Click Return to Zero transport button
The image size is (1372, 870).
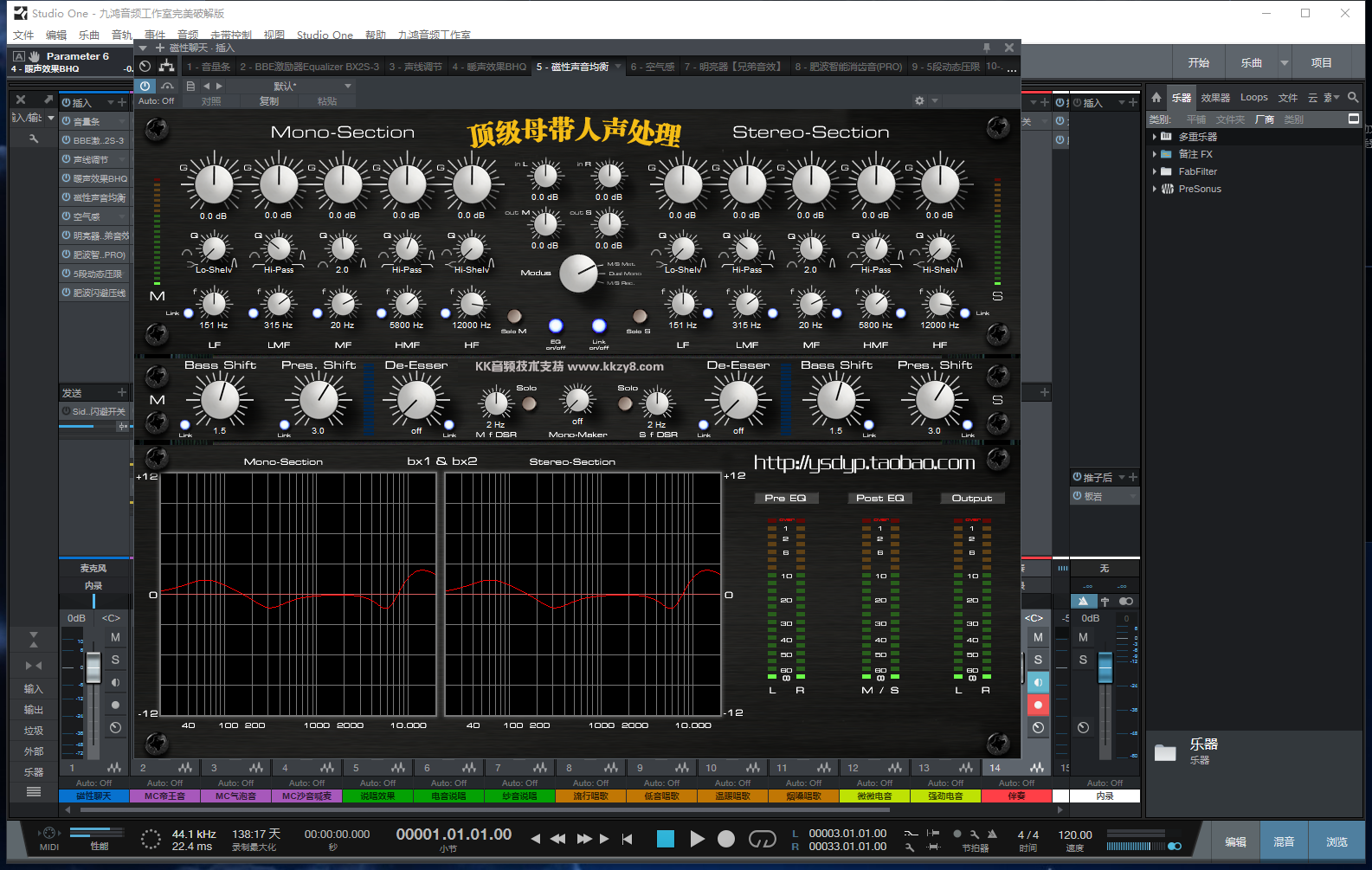tap(627, 838)
